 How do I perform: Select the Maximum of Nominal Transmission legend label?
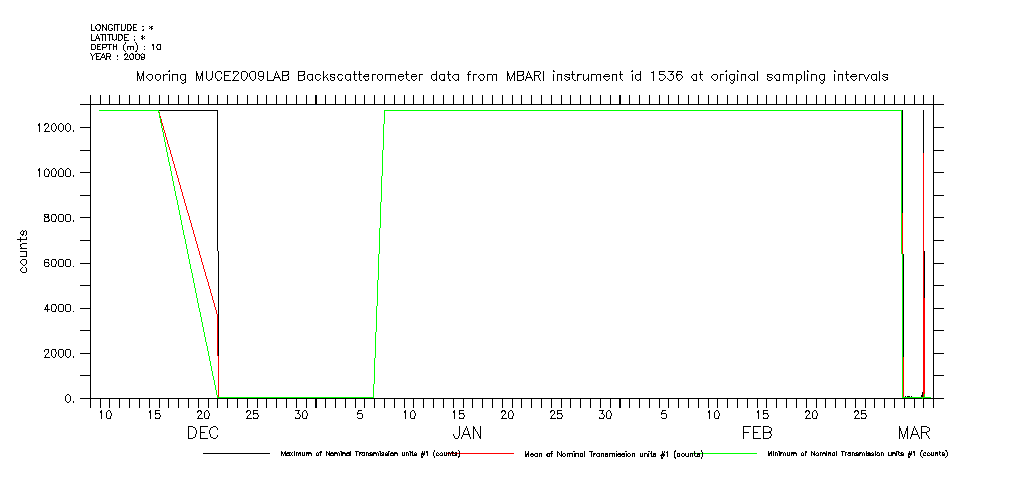[369, 454]
